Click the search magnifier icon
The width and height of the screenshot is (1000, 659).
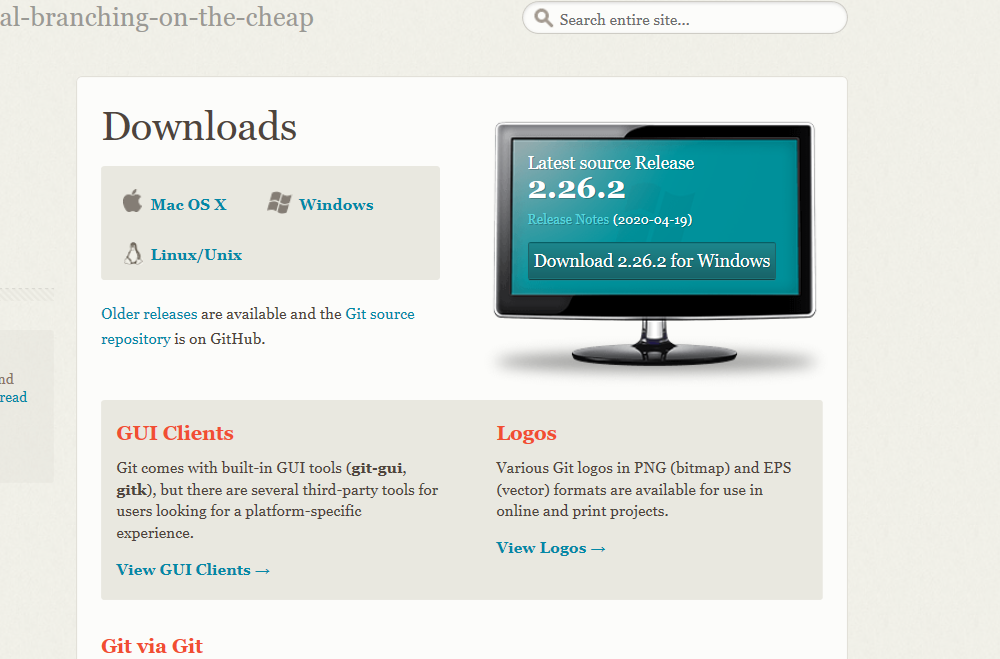click(543, 18)
